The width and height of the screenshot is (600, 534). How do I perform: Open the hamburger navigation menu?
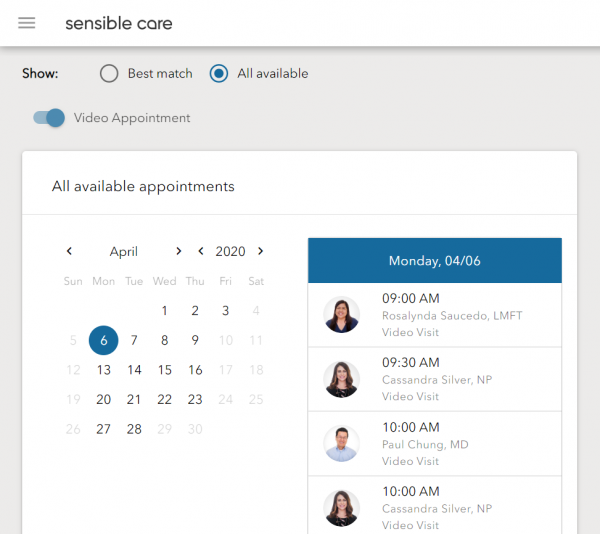[x=27, y=23]
